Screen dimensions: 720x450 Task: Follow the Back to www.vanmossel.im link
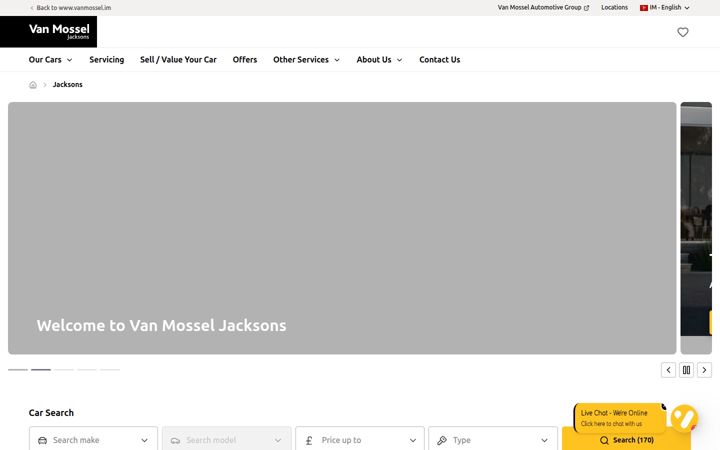coord(71,8)
